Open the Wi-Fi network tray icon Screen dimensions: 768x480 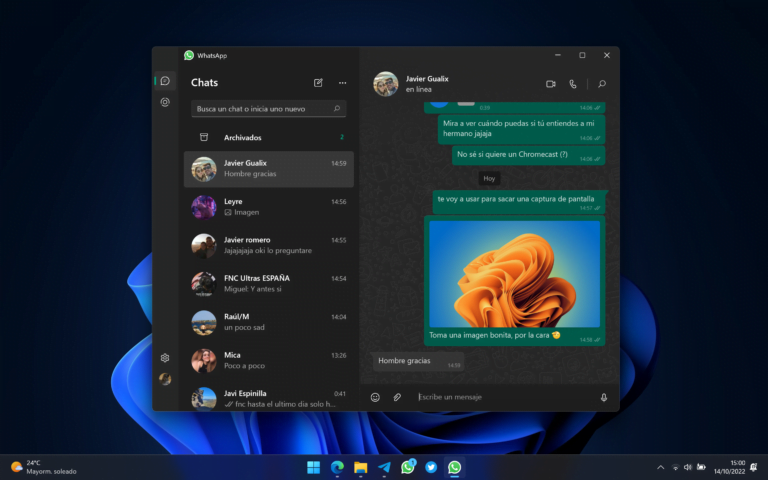pyautogui.click(x=675, y=467)
